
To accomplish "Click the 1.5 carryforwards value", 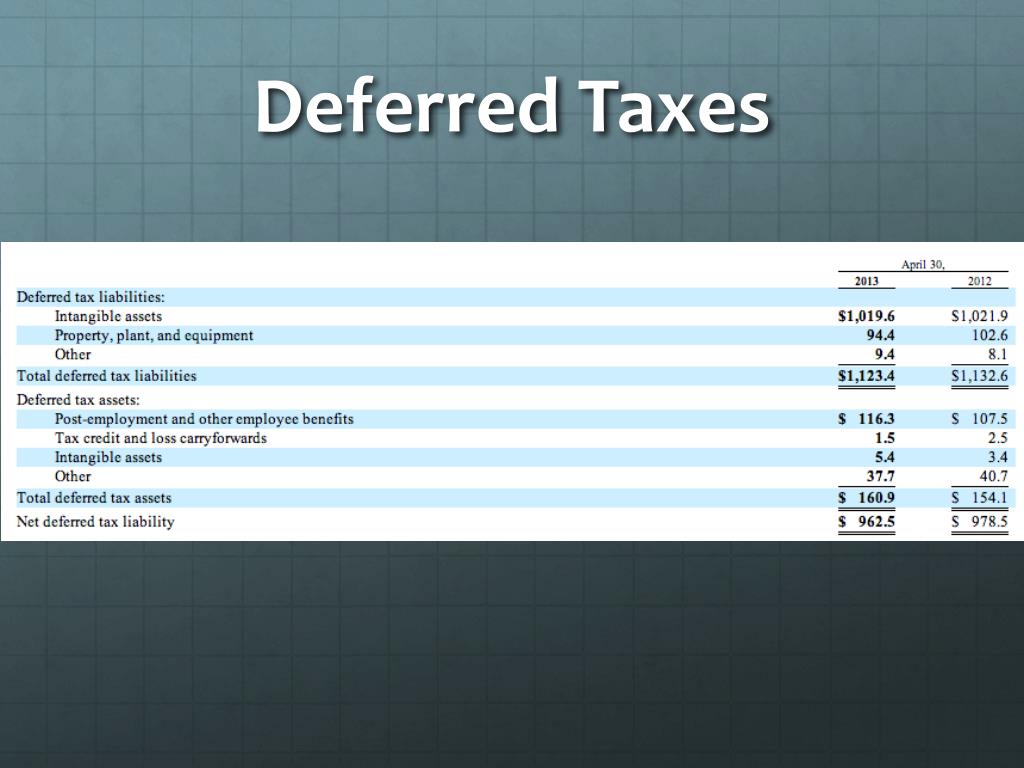I will (x=885, y=438).
